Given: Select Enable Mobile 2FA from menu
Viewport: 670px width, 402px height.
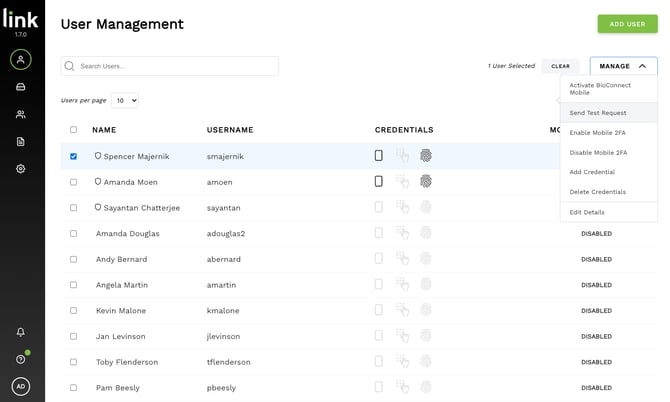Looking at the screenshot, I should coord(598,133).
